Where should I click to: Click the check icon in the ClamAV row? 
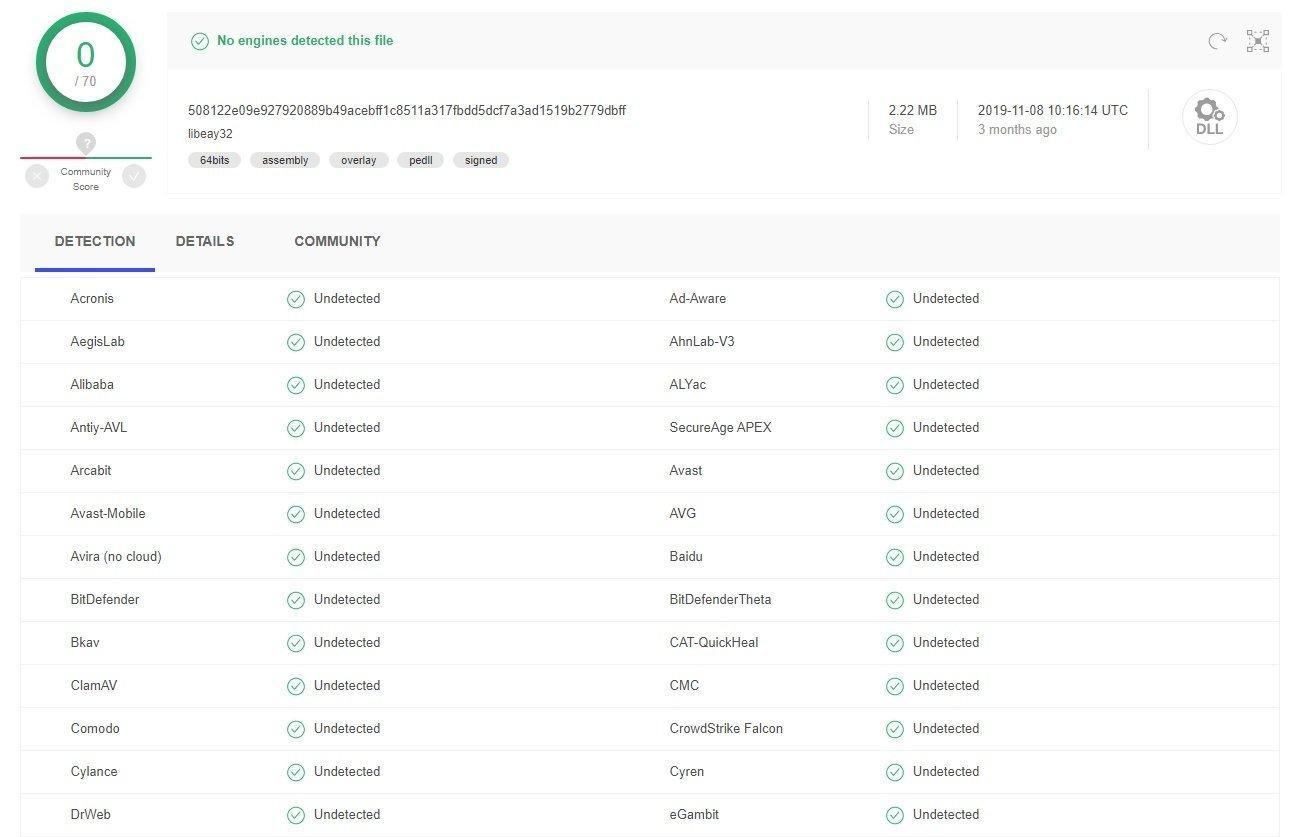click(296, 686)
